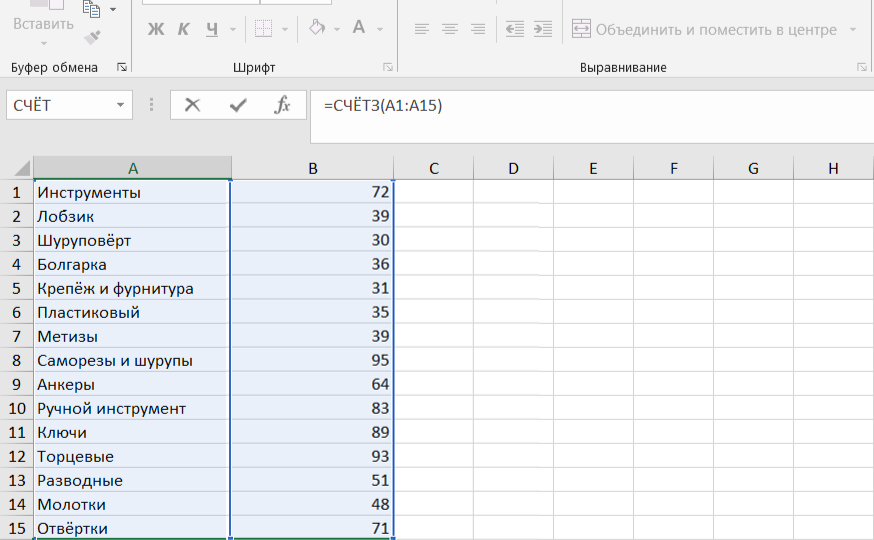
Task: Select row 15 header
Action: click(x=16, y=528)
